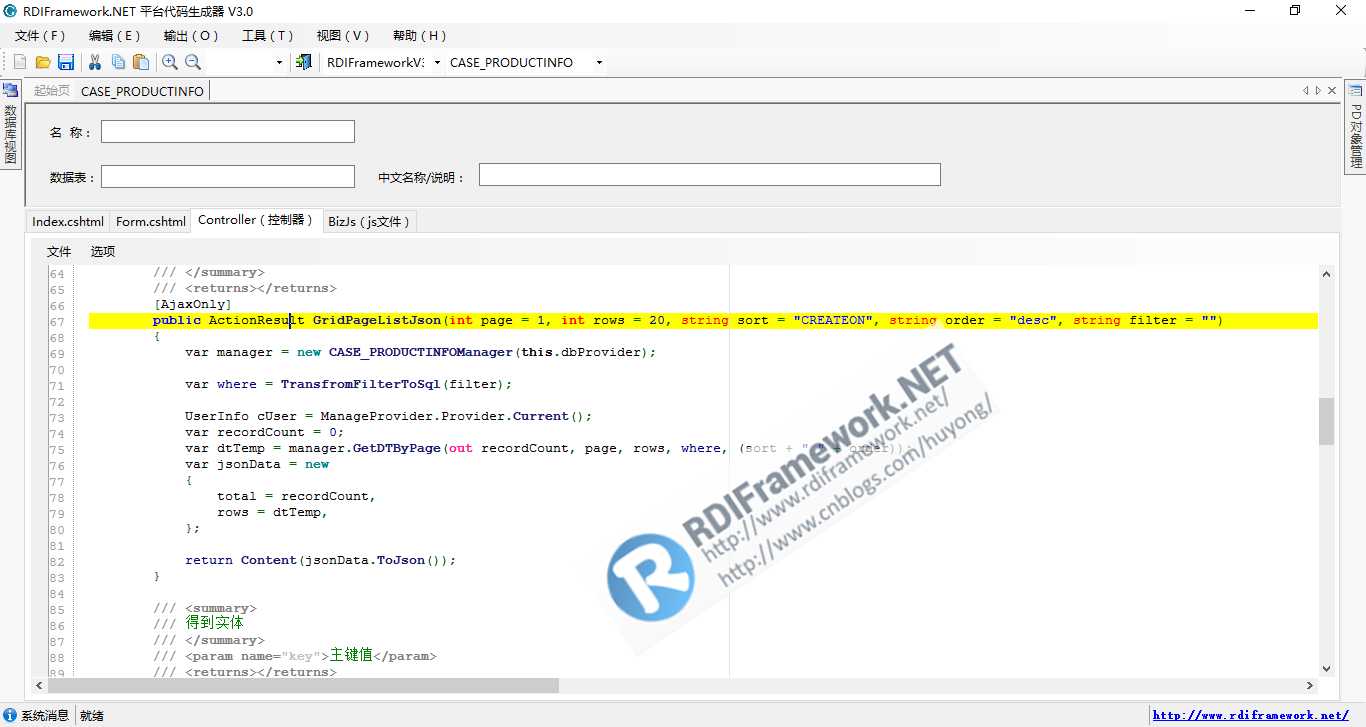The width and height of the screenshot is (1366, 727).
Task: Open the 文件(F) menu
Action: coord(40,35)
